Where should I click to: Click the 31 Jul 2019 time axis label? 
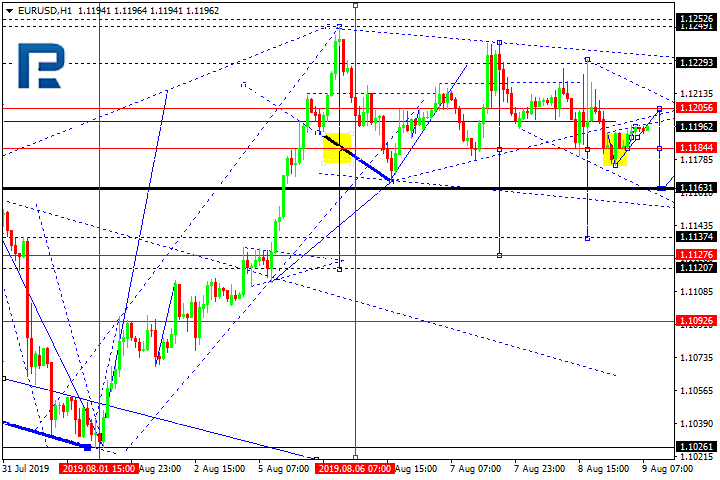click(x=28, y=467)
